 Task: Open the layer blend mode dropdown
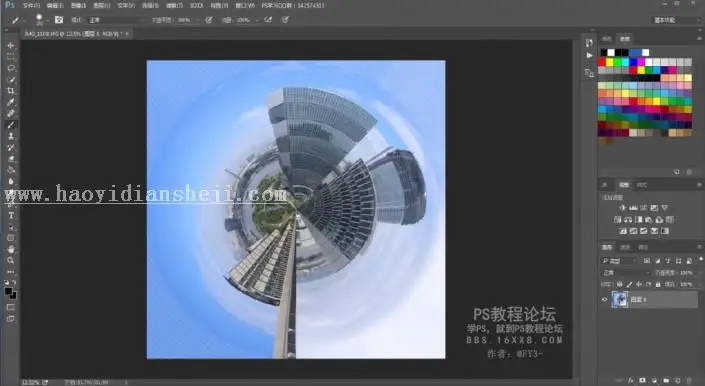pos(626,273)
